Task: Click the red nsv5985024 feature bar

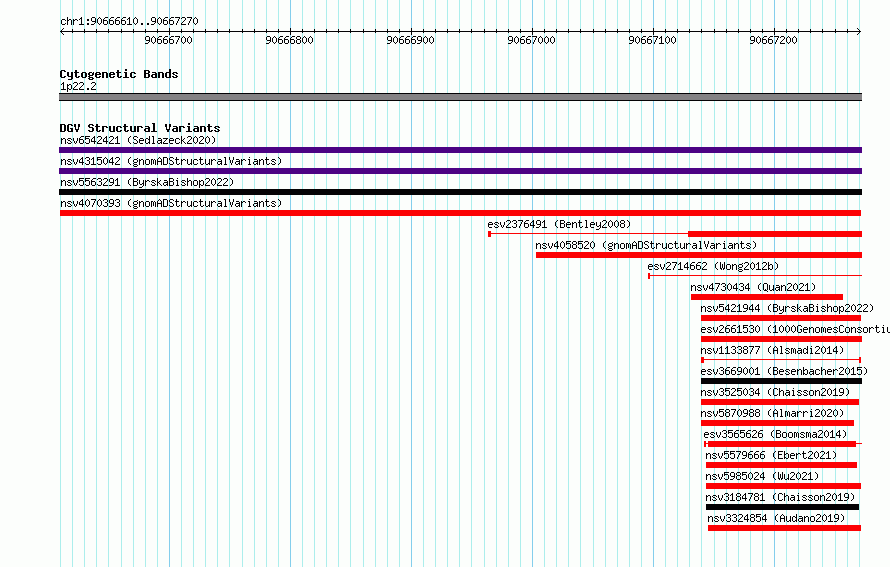Action: click(783, 486)
